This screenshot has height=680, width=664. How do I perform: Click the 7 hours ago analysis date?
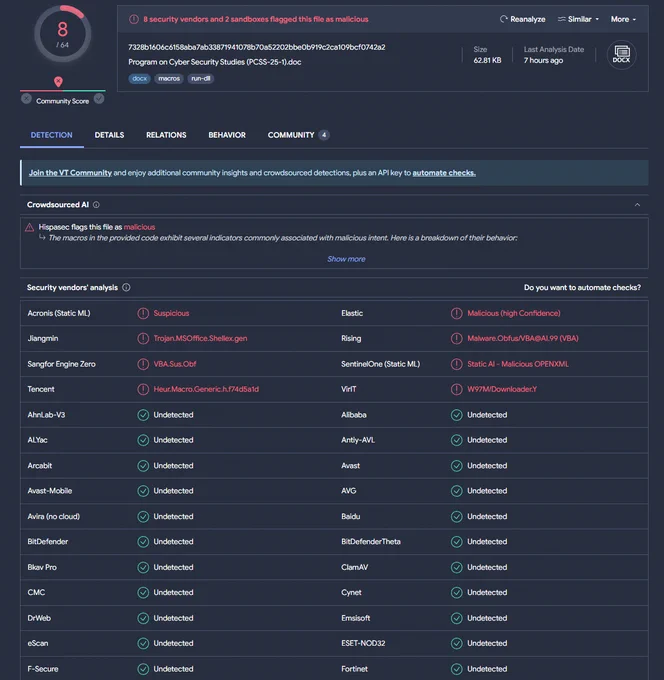pos(543,60)
